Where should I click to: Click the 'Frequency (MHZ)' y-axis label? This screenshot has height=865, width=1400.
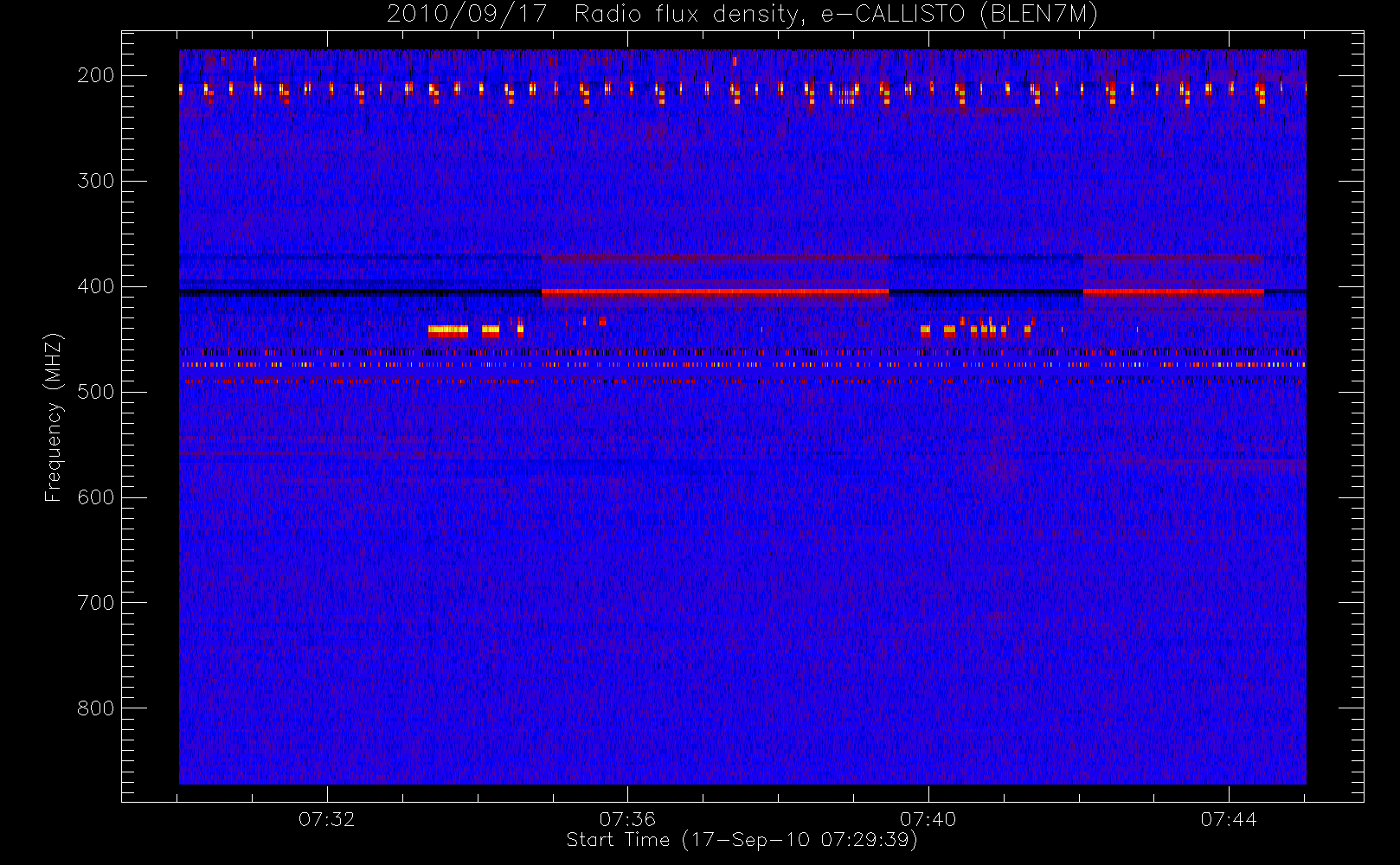coord(54,417)
